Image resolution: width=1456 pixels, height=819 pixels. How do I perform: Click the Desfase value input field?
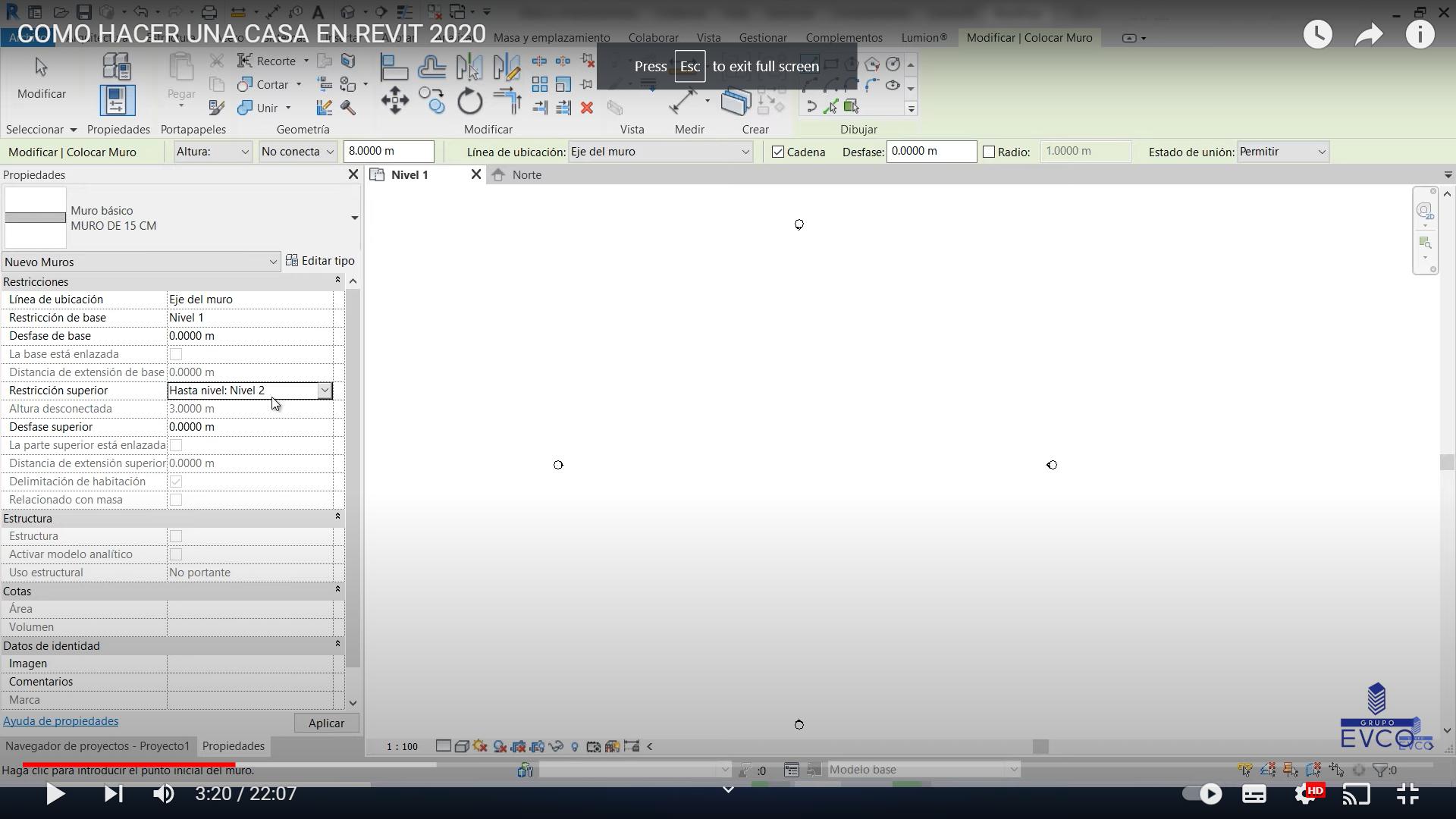click(930, 152)
